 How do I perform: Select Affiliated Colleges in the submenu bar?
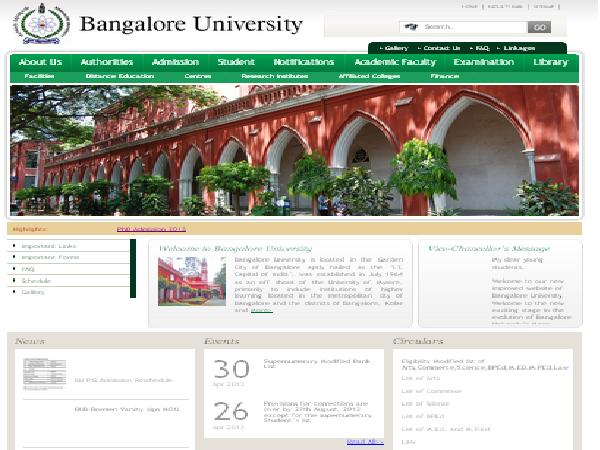370,76
